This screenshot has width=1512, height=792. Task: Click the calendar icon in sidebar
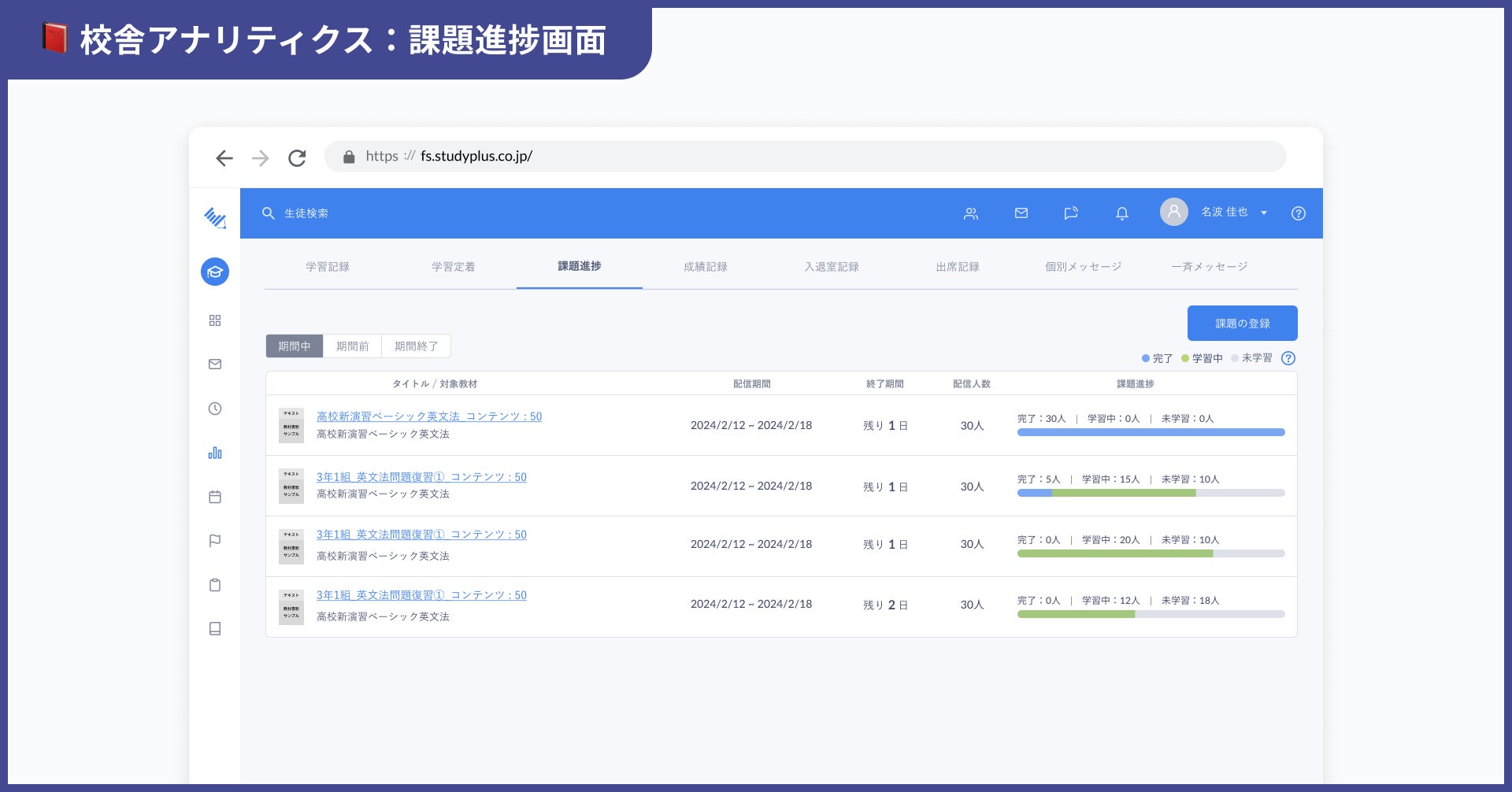tap(215, 497)
